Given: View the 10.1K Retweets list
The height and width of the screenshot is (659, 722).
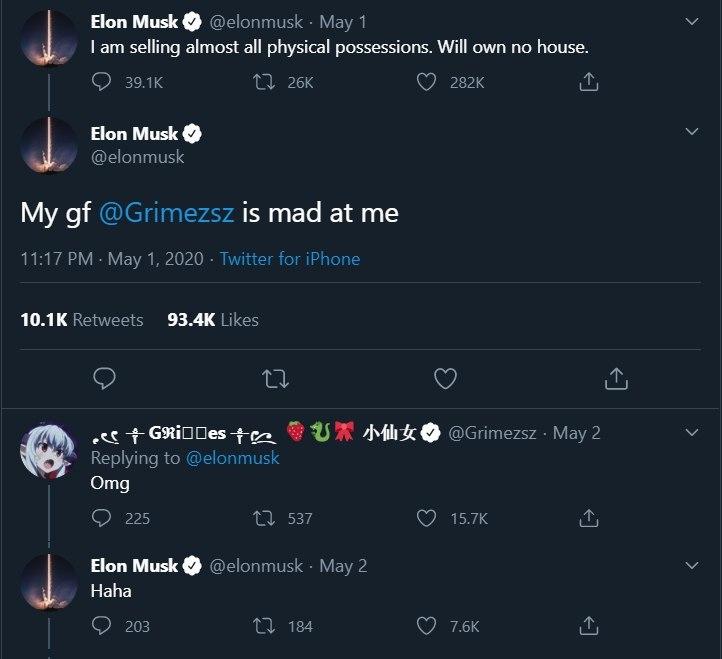Looking at the screenshot, I should [x=82, y=320].
